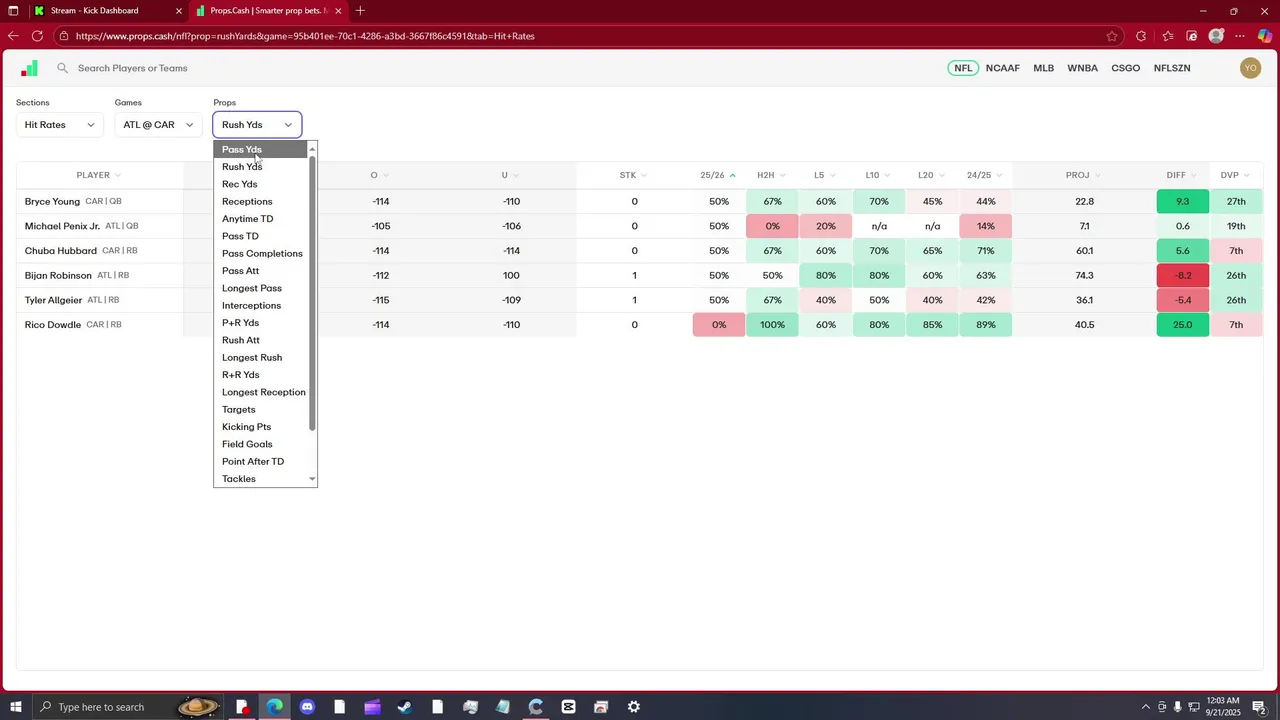Switch to the CSGO section
Screen dimensions: 1280x720
click(x=1126, y=68)
